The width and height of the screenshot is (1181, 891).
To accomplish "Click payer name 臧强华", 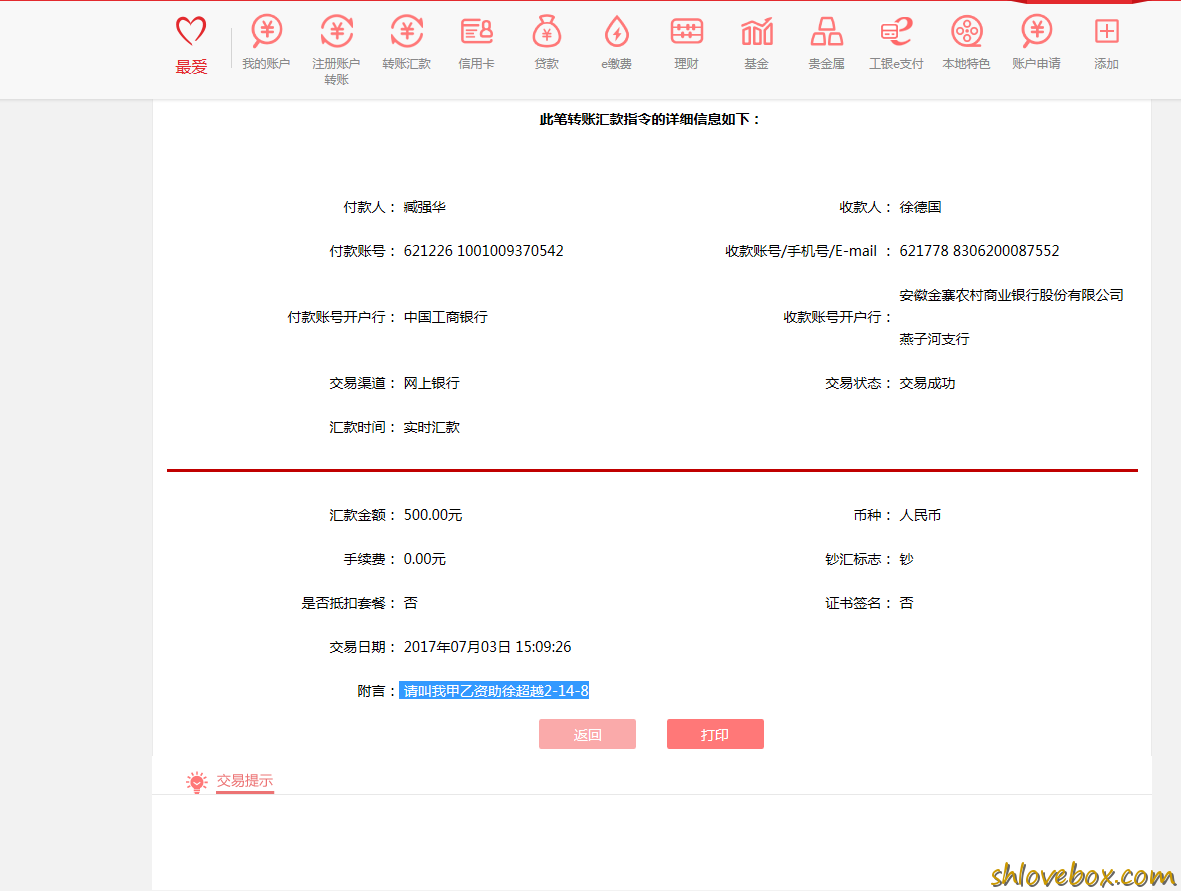I will click(424, 207).
